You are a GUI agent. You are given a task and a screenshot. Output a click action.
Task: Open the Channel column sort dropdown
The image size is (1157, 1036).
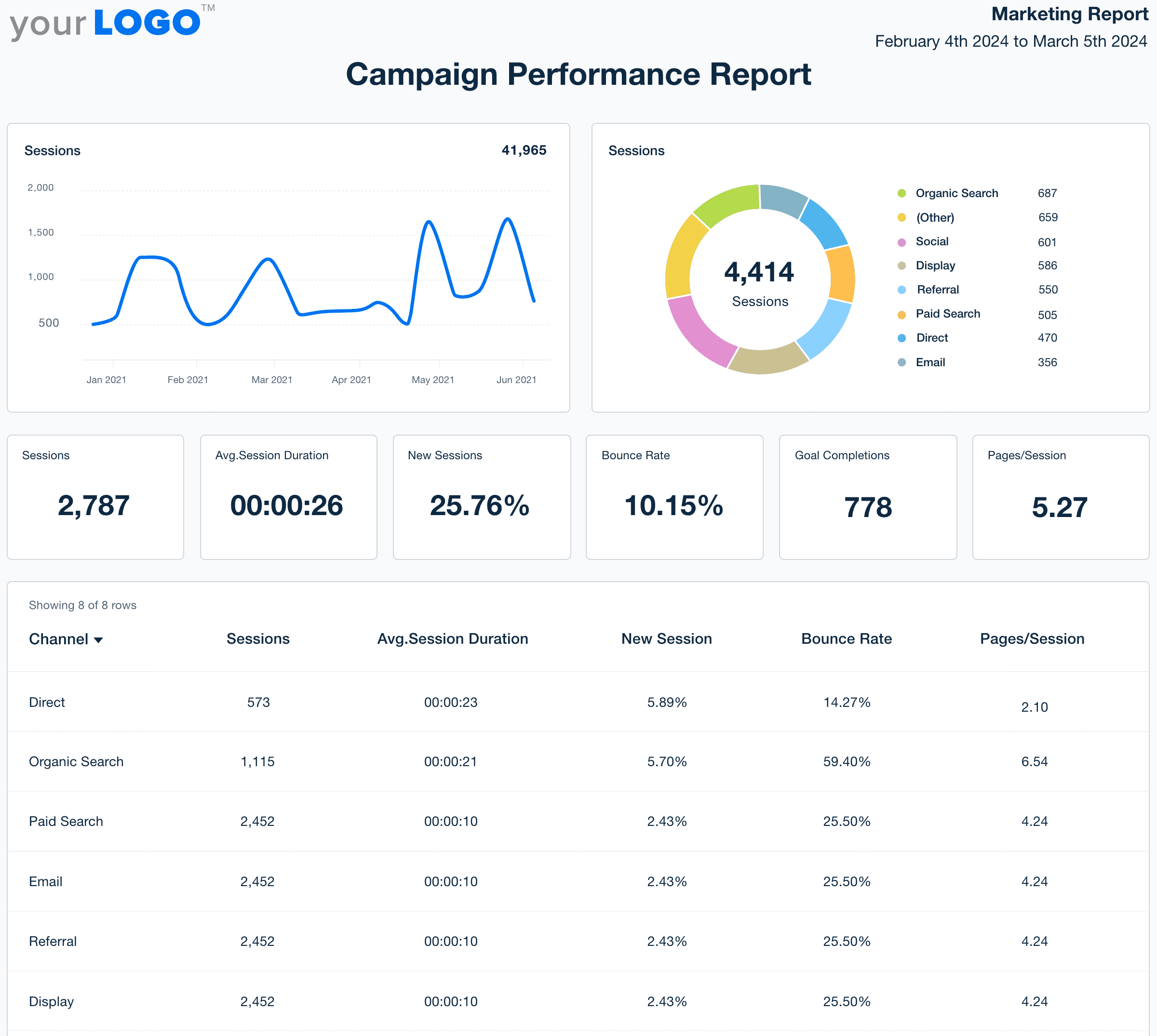point(100,639)
